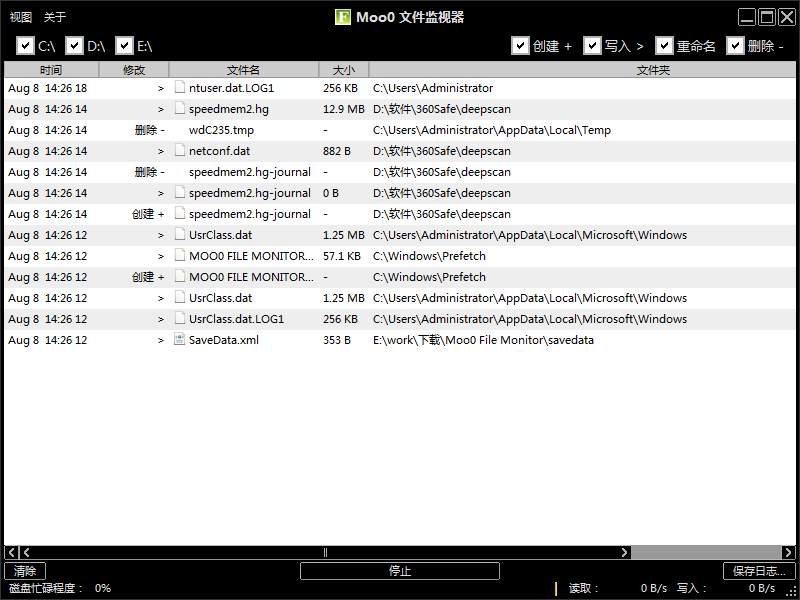Image resolution: width=800 pixels, height=600 pixels.
Task: Open the 视图 (View) menu
Action: (x=19, y=17)
